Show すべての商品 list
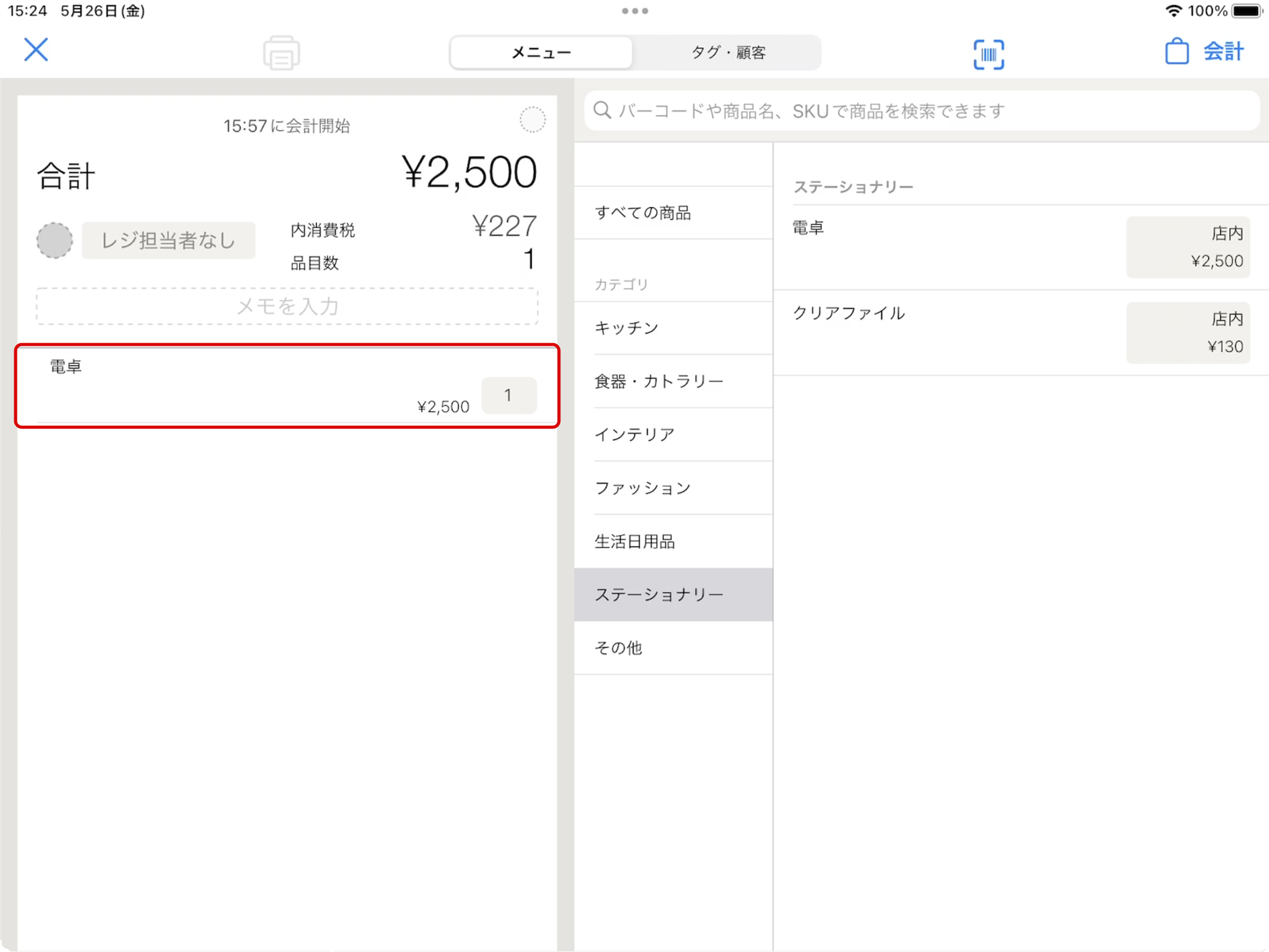This screenshot has height=952, width=1269. 673,213
